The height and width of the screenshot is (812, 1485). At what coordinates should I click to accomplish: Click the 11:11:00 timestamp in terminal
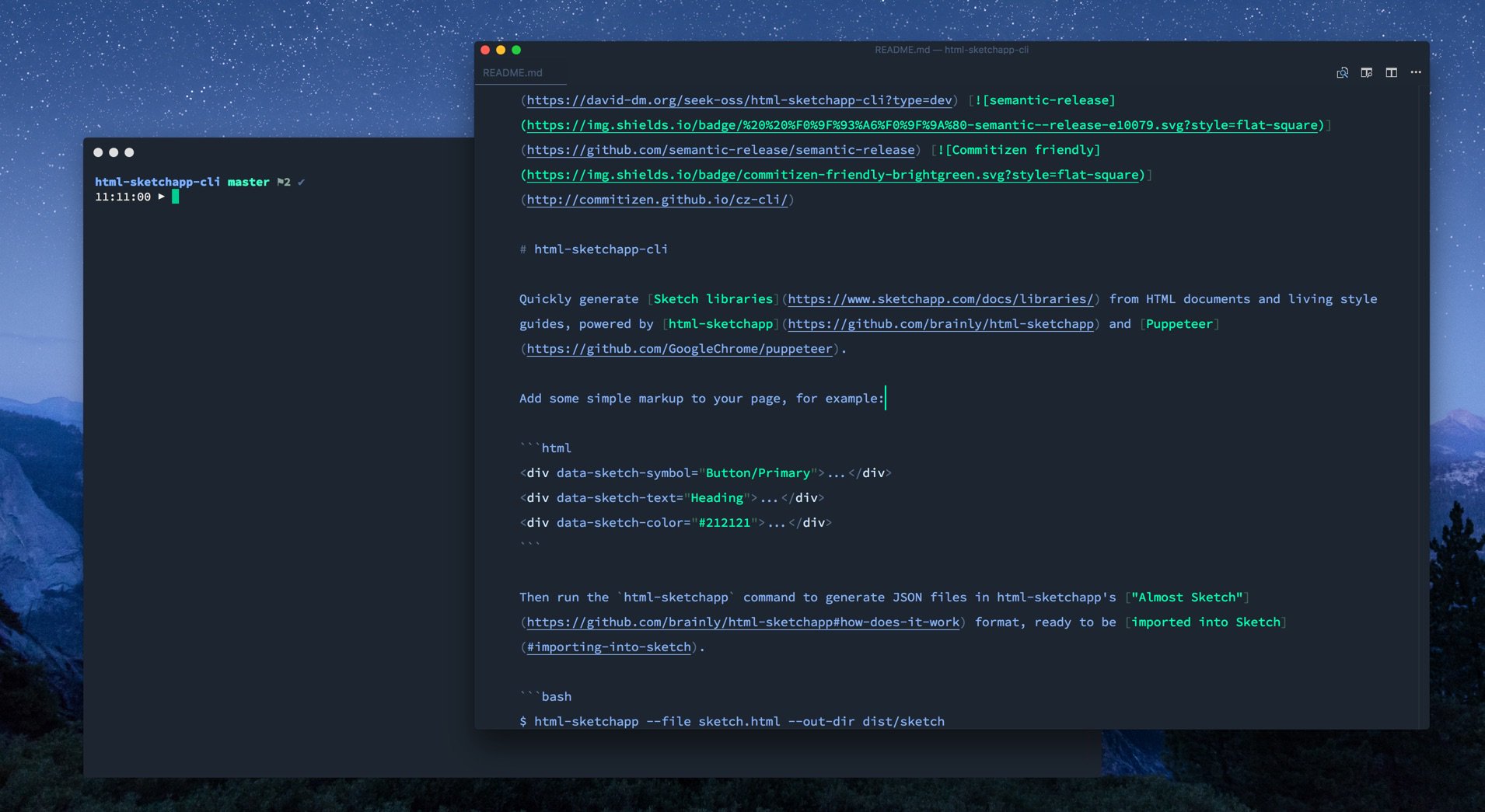pyautogui.click(x=123, y=197)
